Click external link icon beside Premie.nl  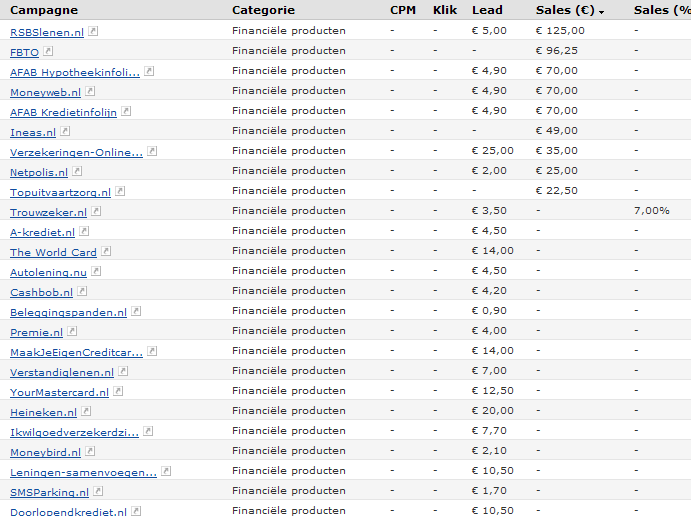click(x=72, y=331)
